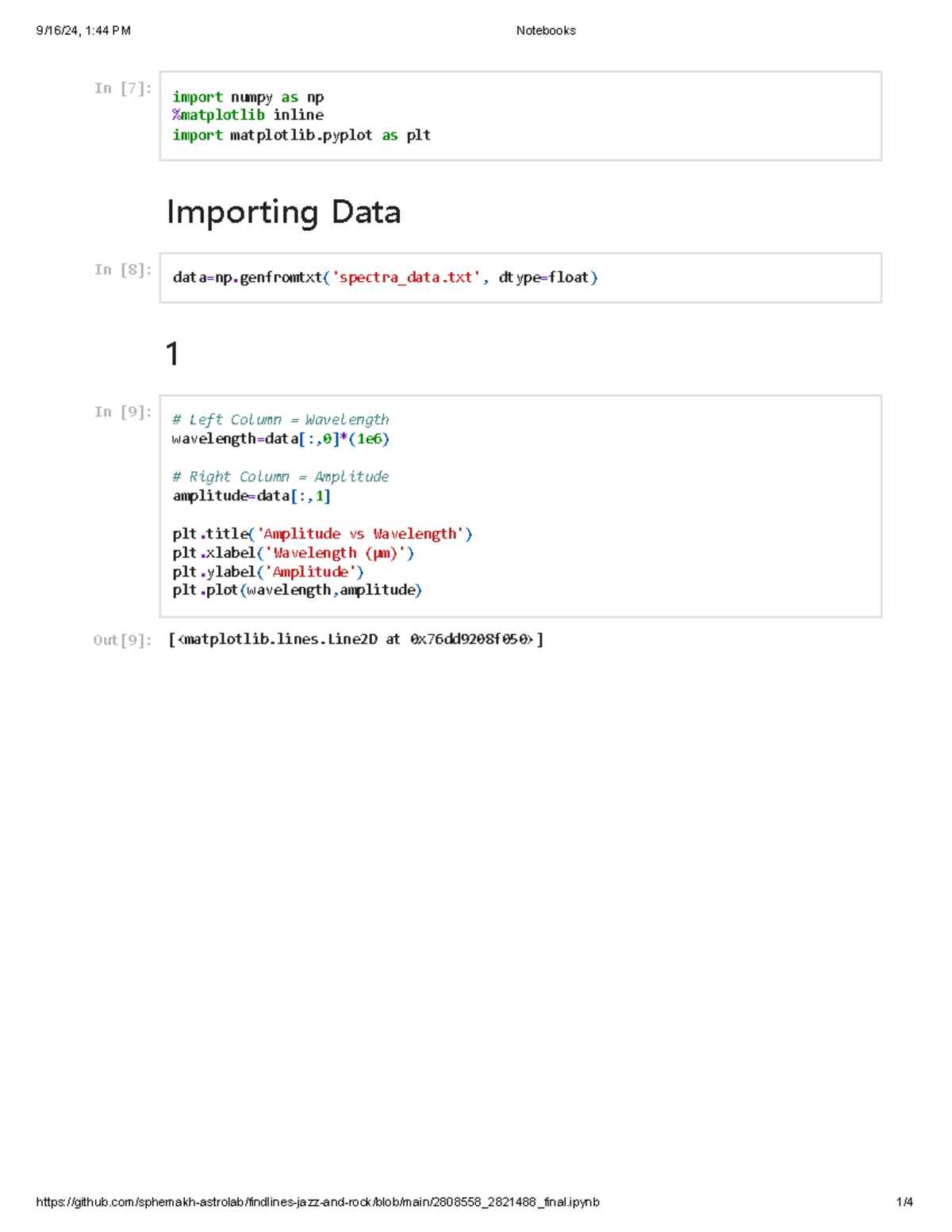Click the "import matplotlib.pyplot as plt" line
Image resolution: width=952 pixels, height=1232 pixels.
click(x=301, y=135)
